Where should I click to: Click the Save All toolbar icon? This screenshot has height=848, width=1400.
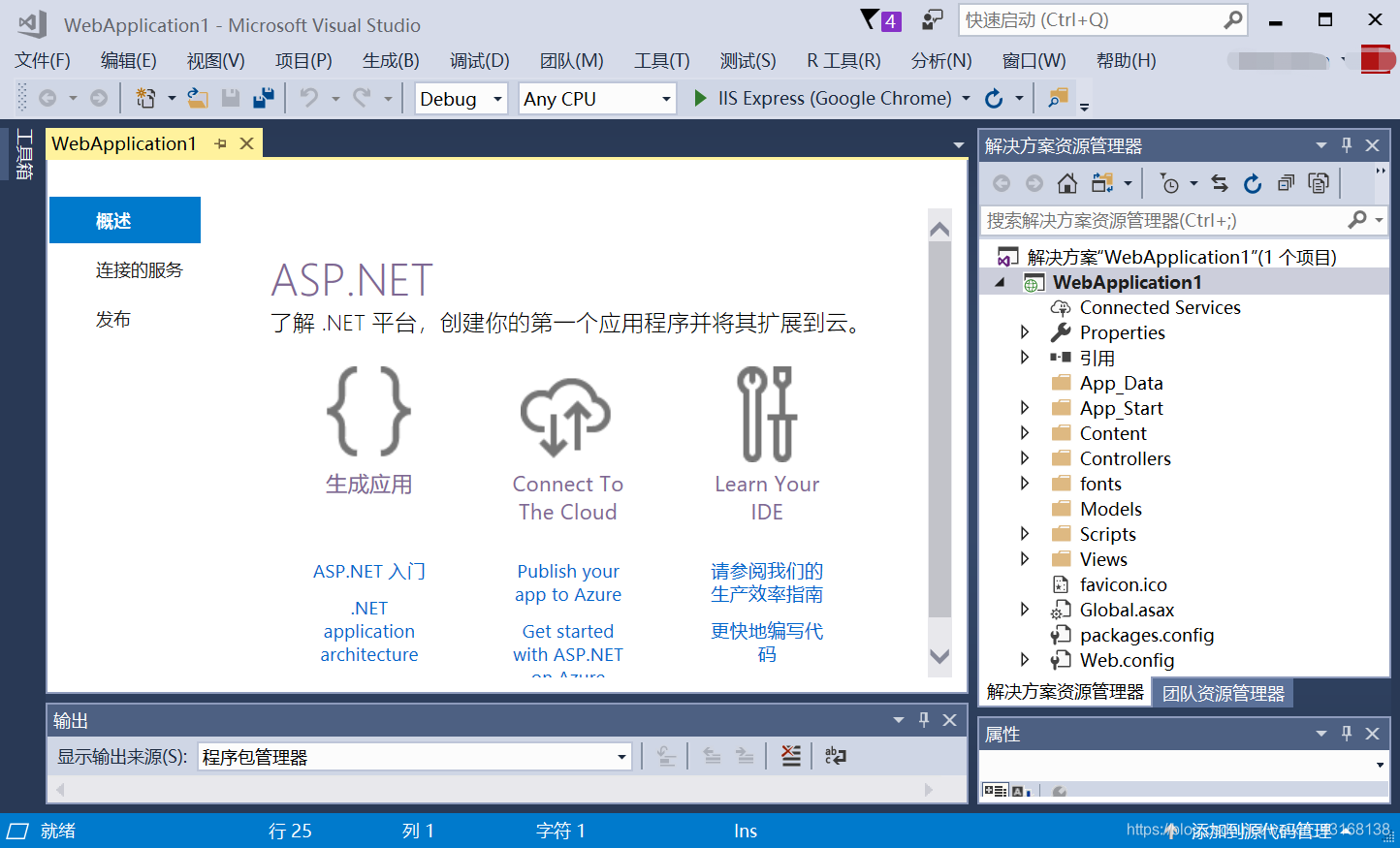pyautogui.click(x=263, y=98)
